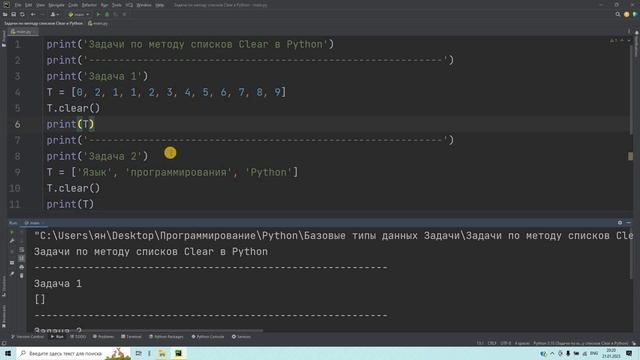Image resolution: width=640 pixels, height=360 pixels.
Task: Open the Refactor menu
Action: click(89, 5)
